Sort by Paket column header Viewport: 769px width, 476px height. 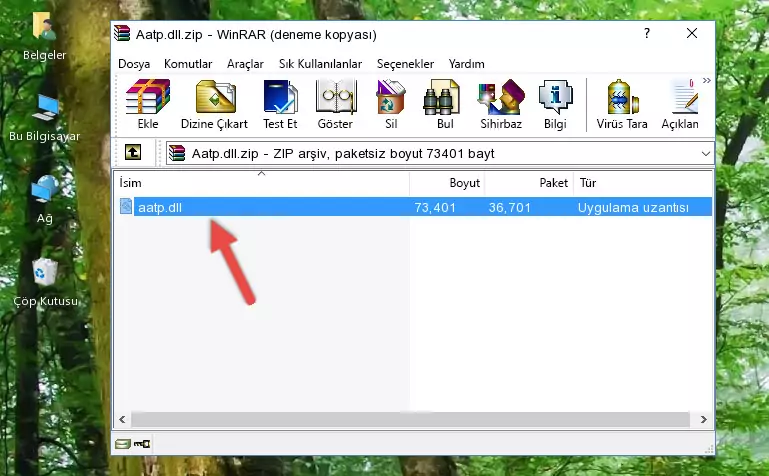529,183
